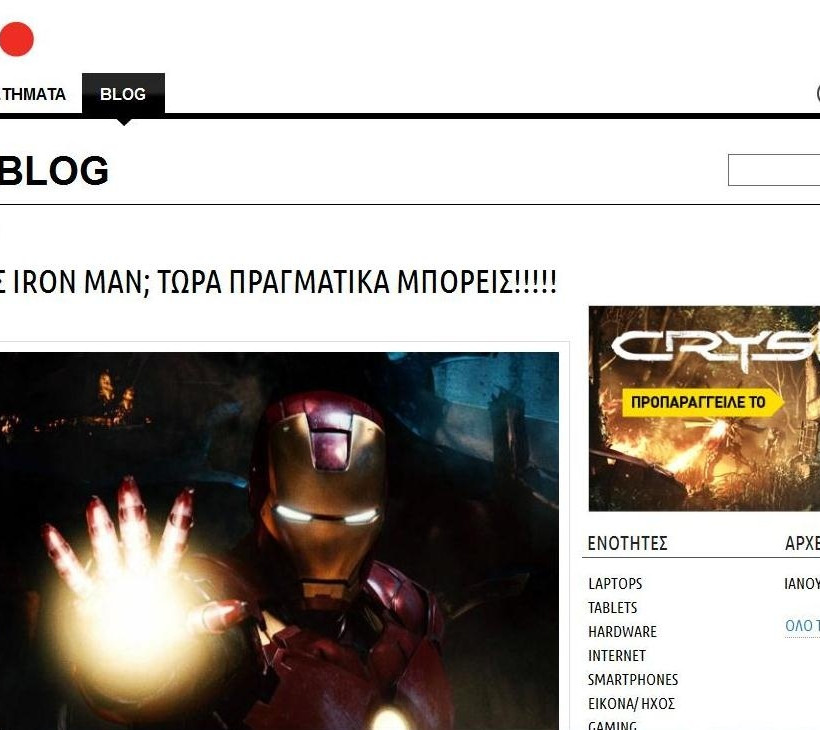Open the ΙΑΝΟΥ archive month link
Viewport: 820px width, 730px height.
point(802,584)
